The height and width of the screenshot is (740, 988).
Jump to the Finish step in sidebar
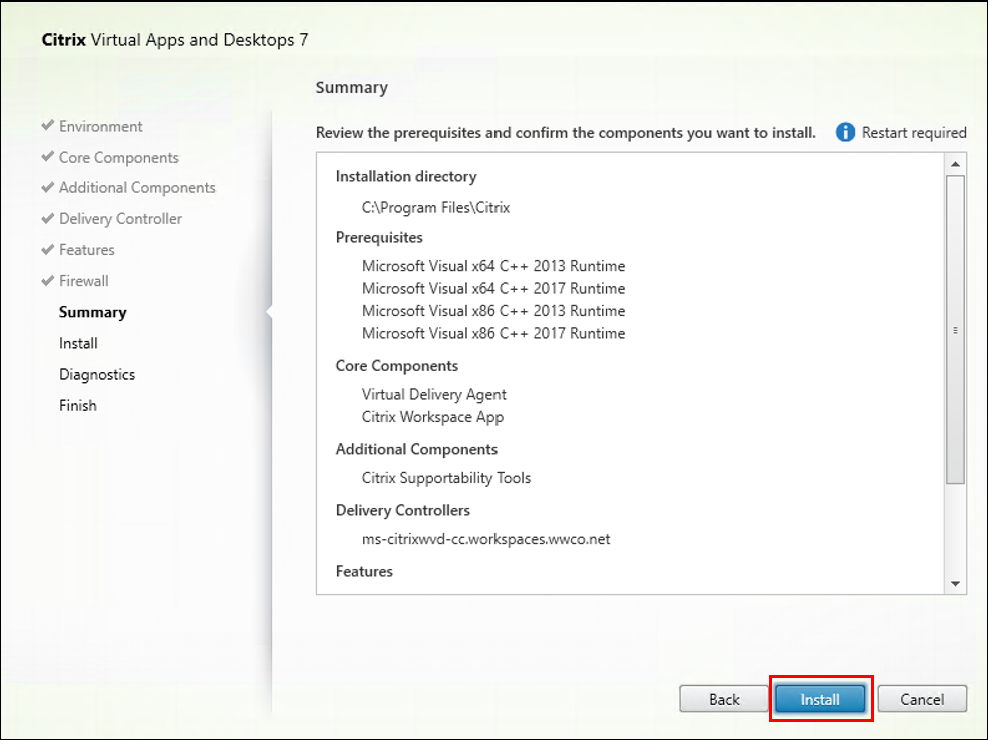point(78,405)
